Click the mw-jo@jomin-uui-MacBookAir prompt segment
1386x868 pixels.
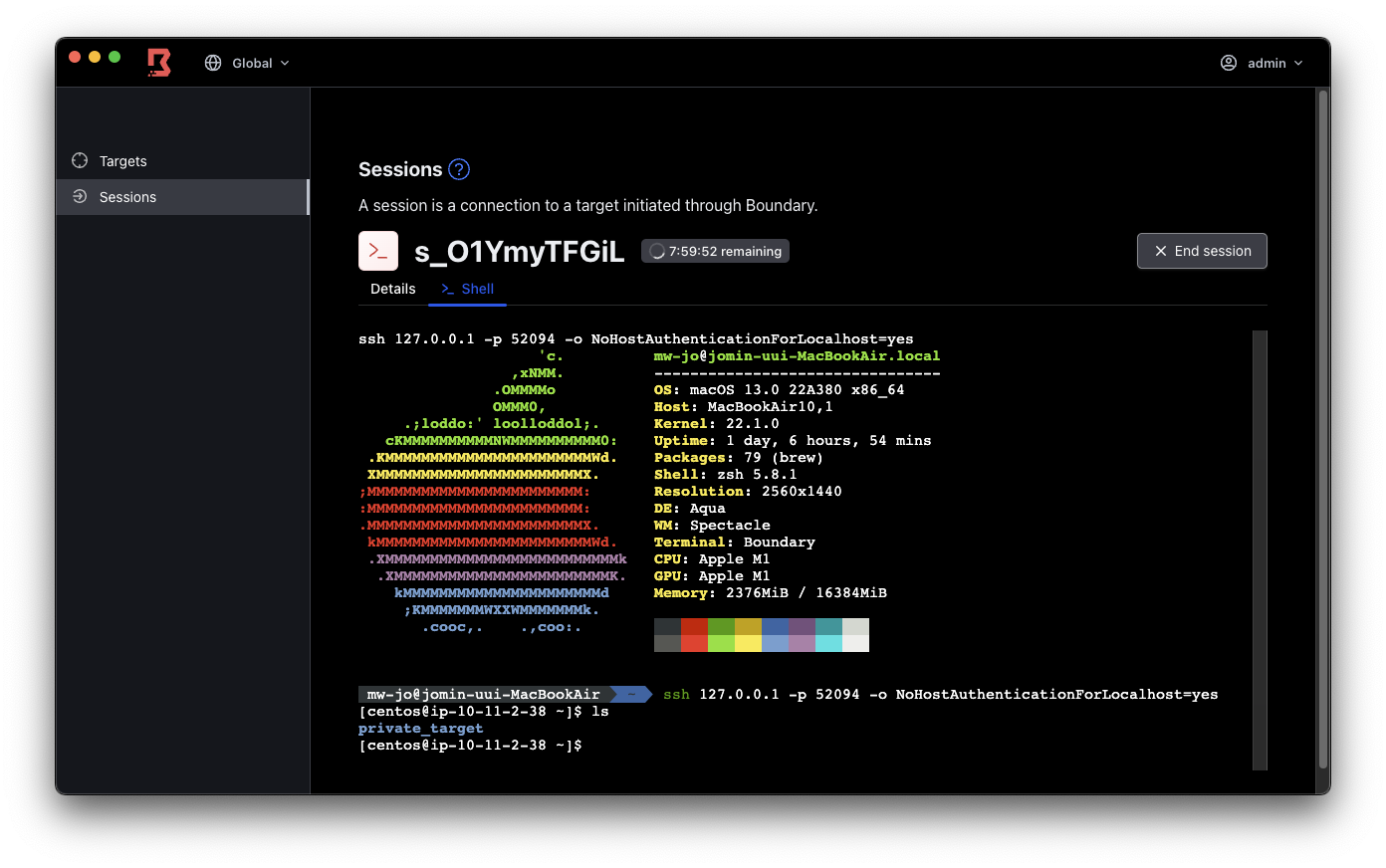[484, 695]
